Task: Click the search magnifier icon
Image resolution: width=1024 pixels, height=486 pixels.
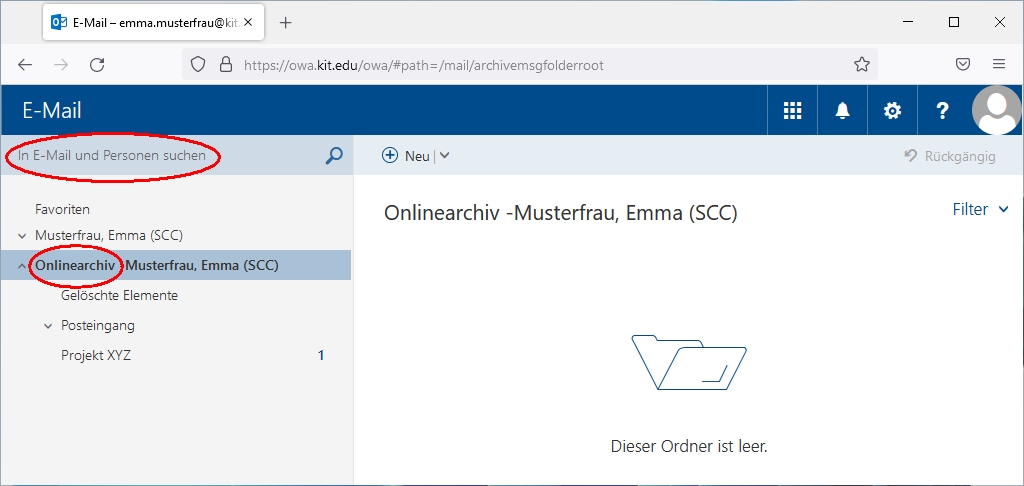Action: point(334,156)
